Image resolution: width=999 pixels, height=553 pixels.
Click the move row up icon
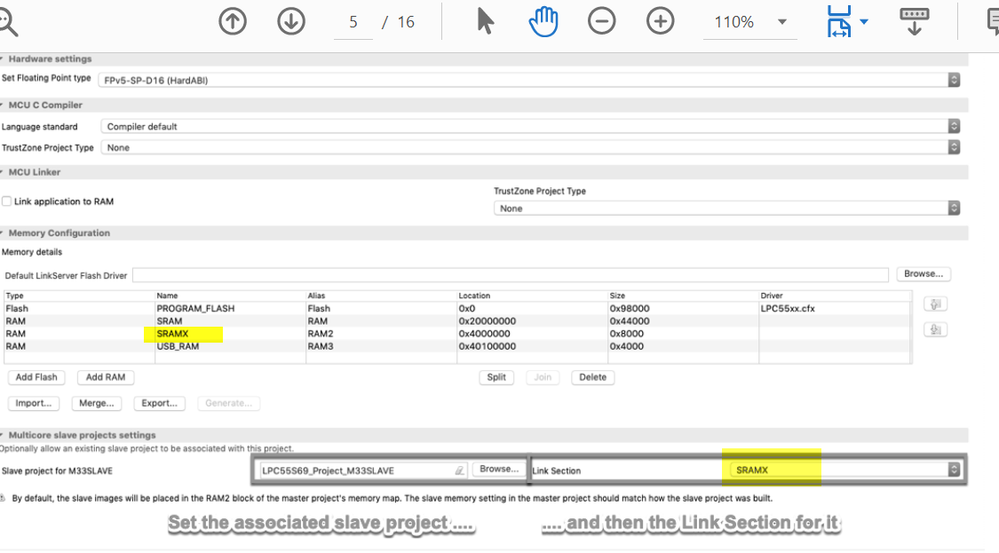coord(935,305)
